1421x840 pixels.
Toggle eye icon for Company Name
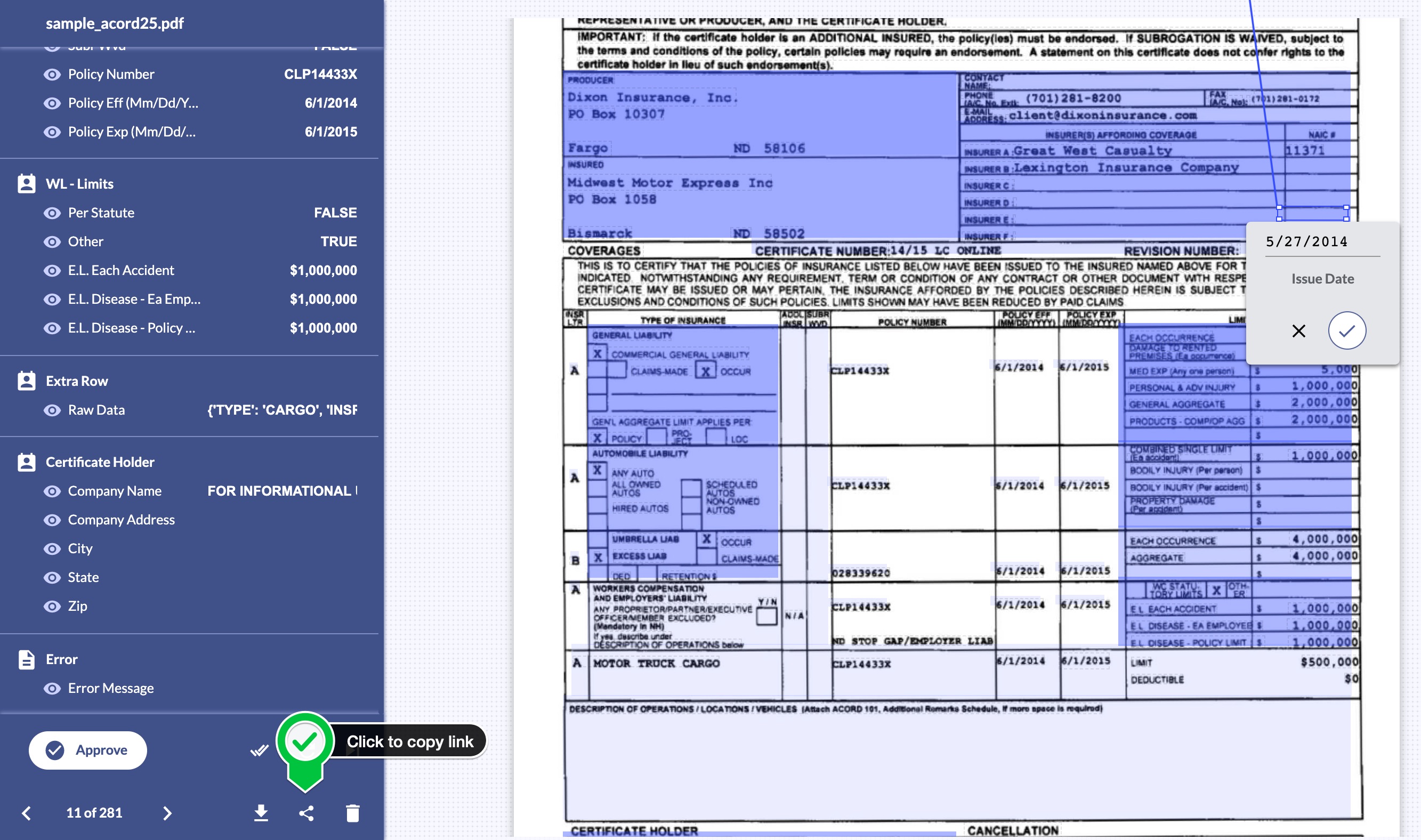[52, 492]
